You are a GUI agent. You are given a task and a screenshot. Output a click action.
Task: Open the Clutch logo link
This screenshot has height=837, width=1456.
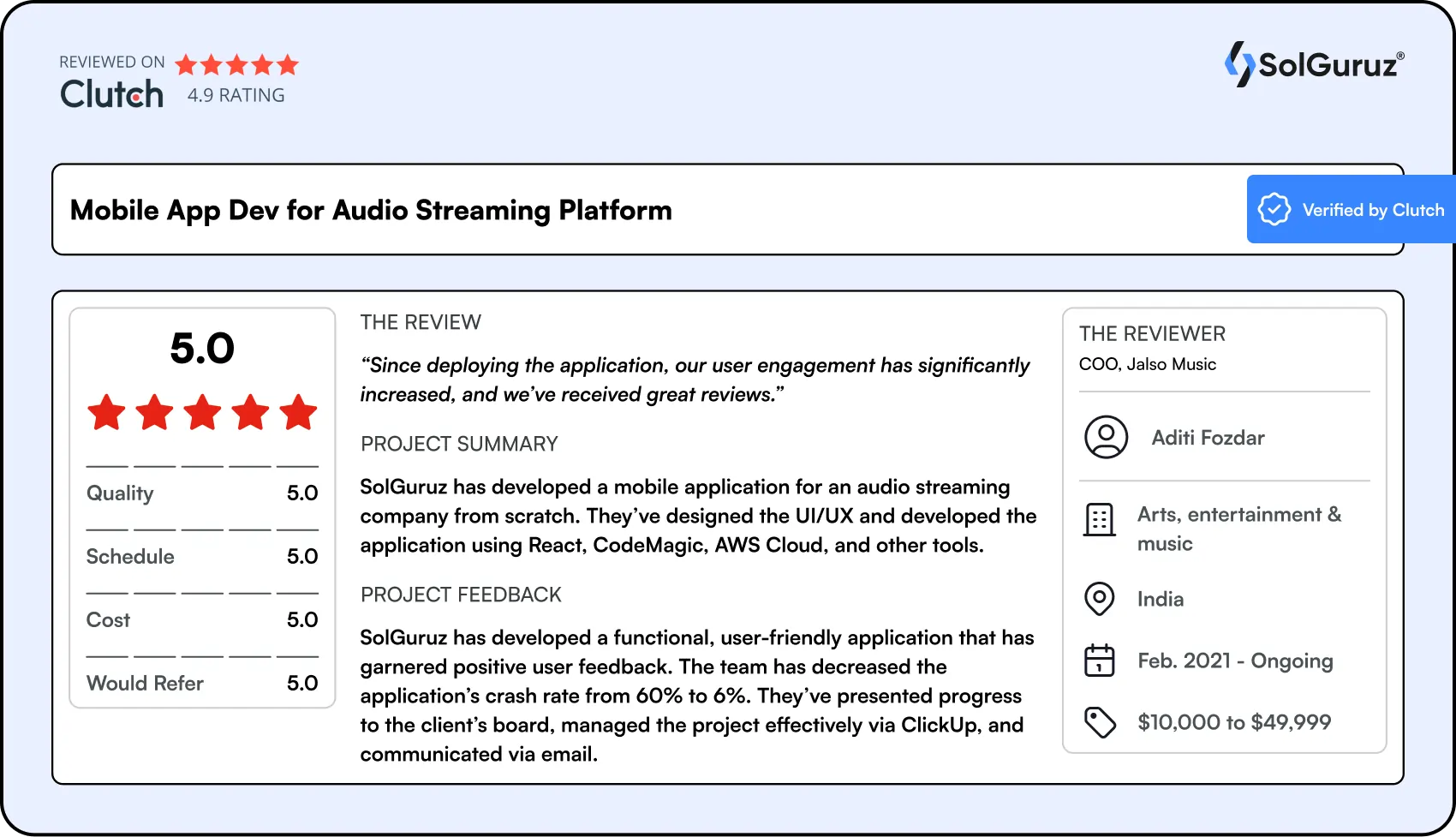[111, 93]
